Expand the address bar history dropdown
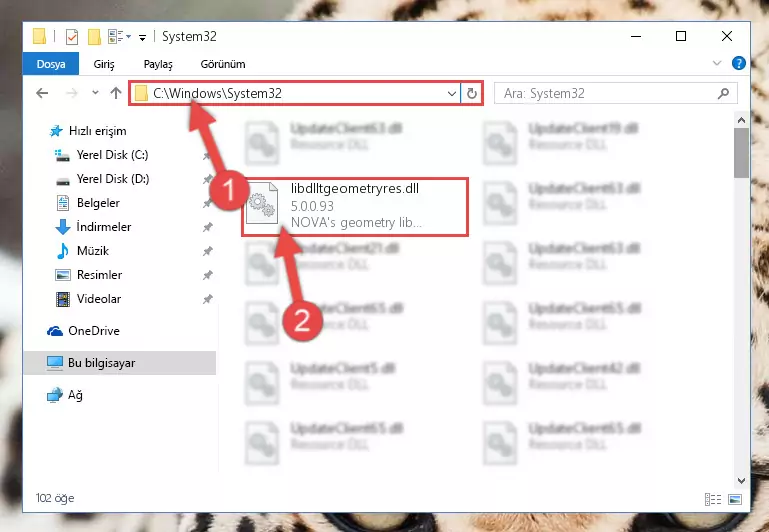This screenshot has height=532, width=769. [x=452, y=93]
